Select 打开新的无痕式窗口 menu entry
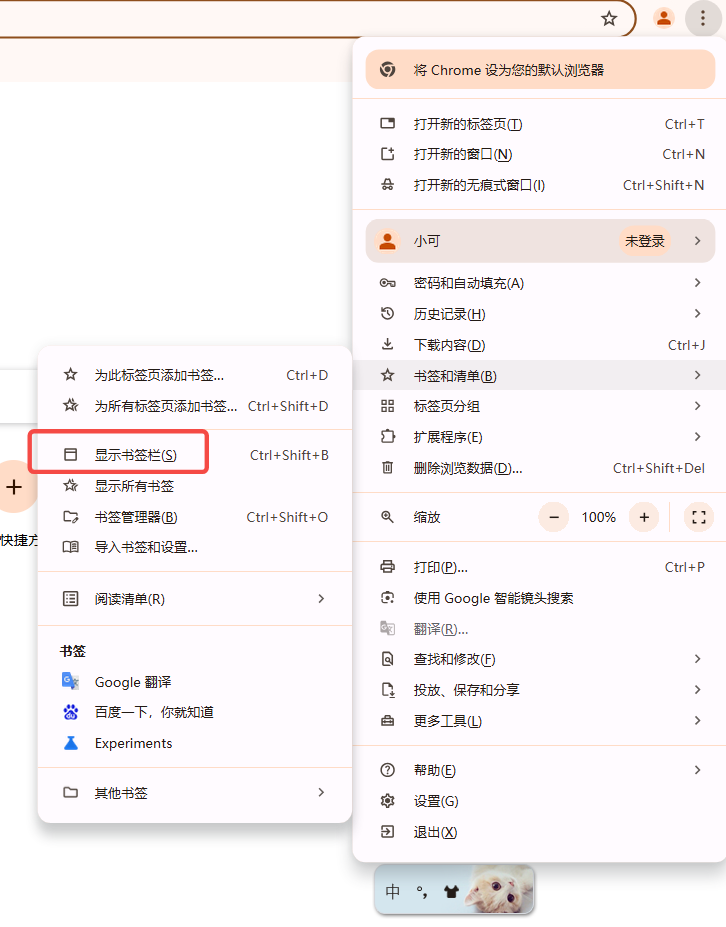This screenshot has height=927, width=726. click(x=539, y=185)
